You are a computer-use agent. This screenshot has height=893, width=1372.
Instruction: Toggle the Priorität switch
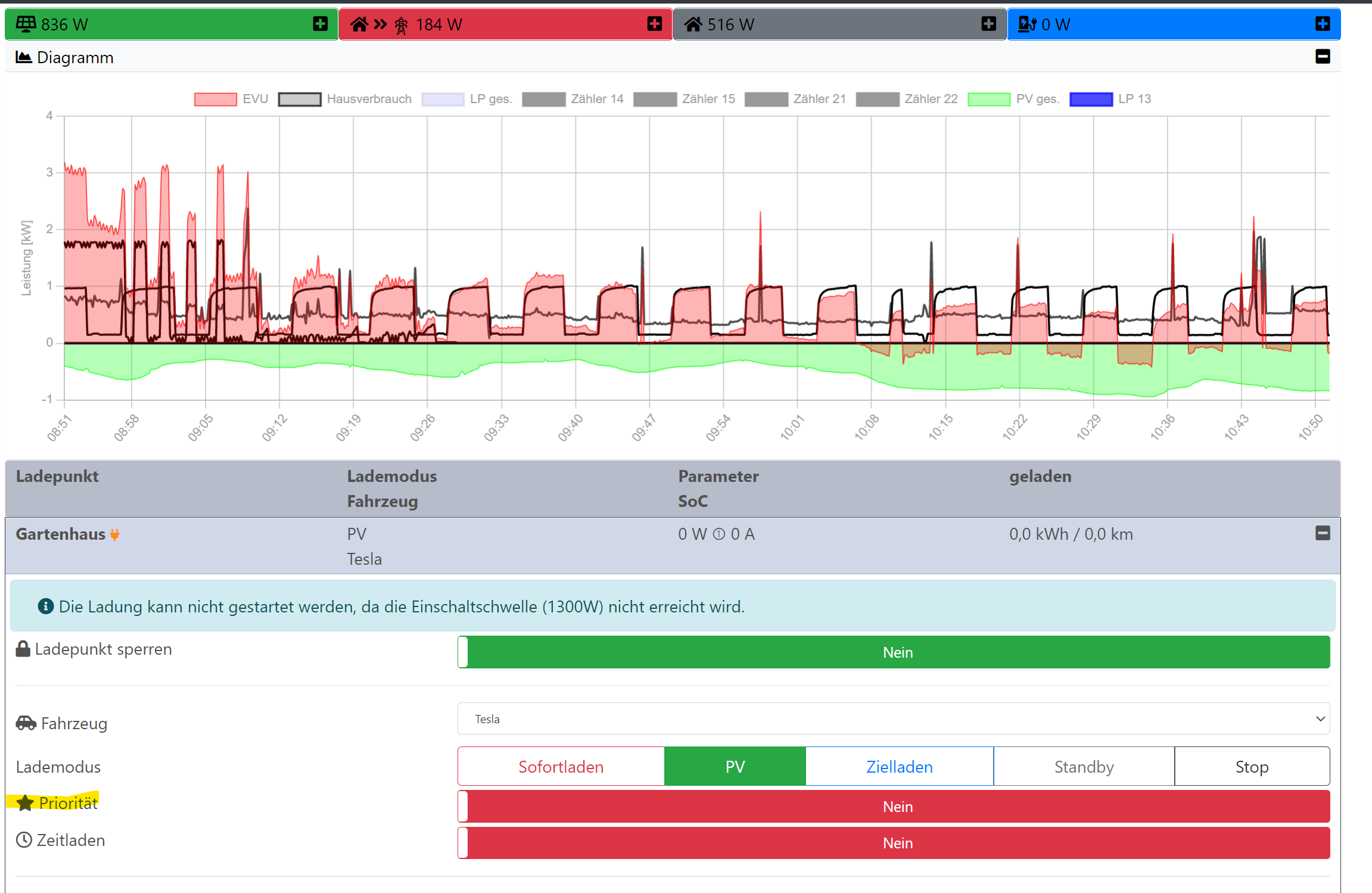point(893,806)
